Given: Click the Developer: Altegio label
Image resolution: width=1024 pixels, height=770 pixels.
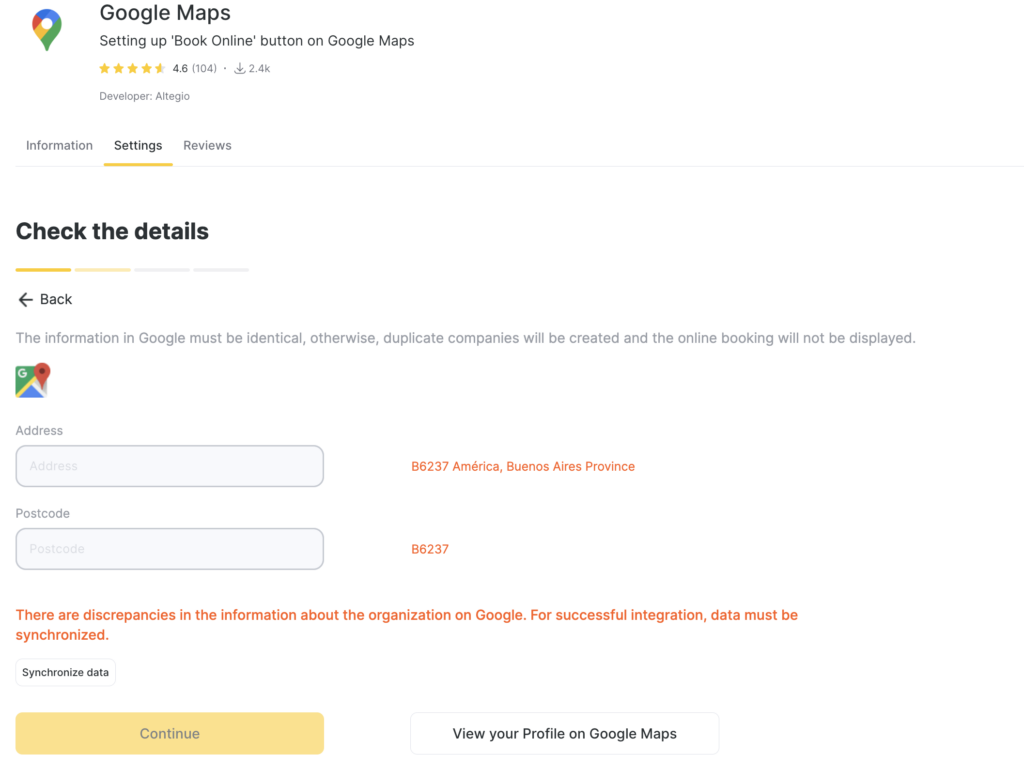Looking at the screenshot, I should [144, 96].
